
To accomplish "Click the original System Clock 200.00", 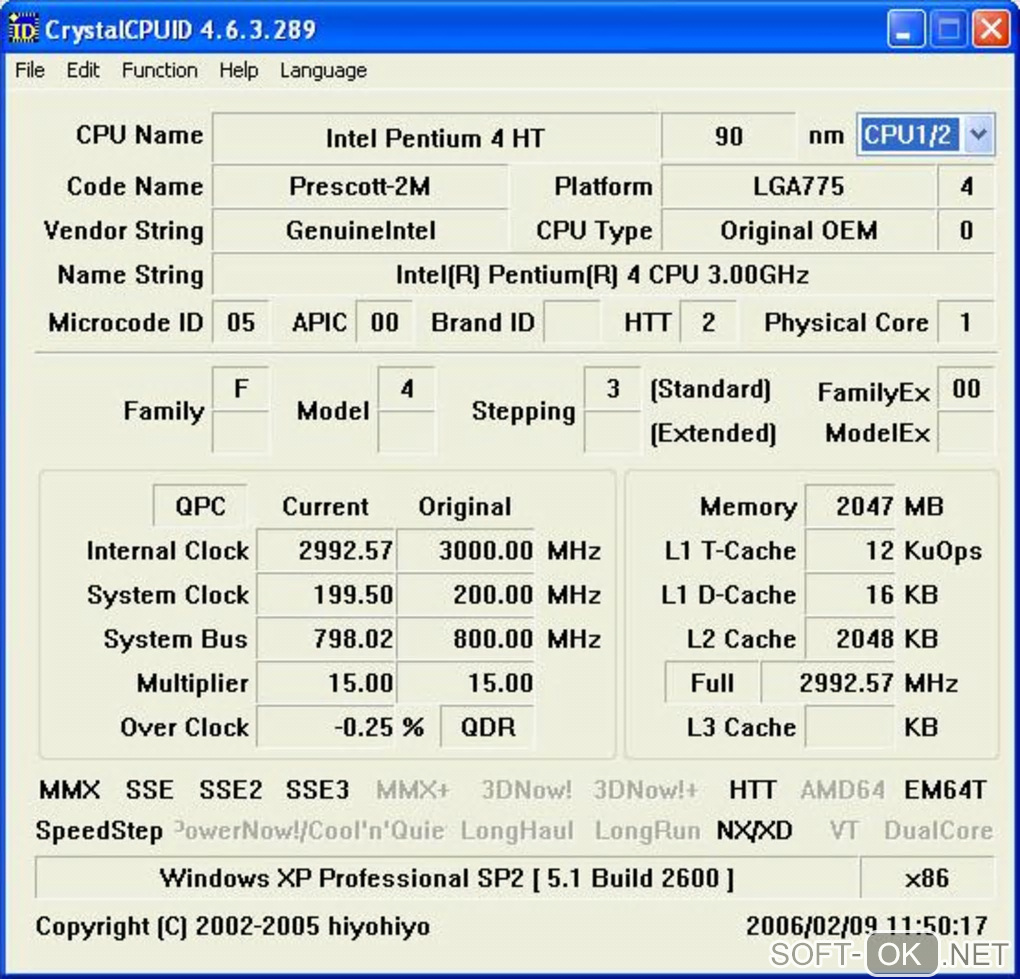I will (466, 595).
